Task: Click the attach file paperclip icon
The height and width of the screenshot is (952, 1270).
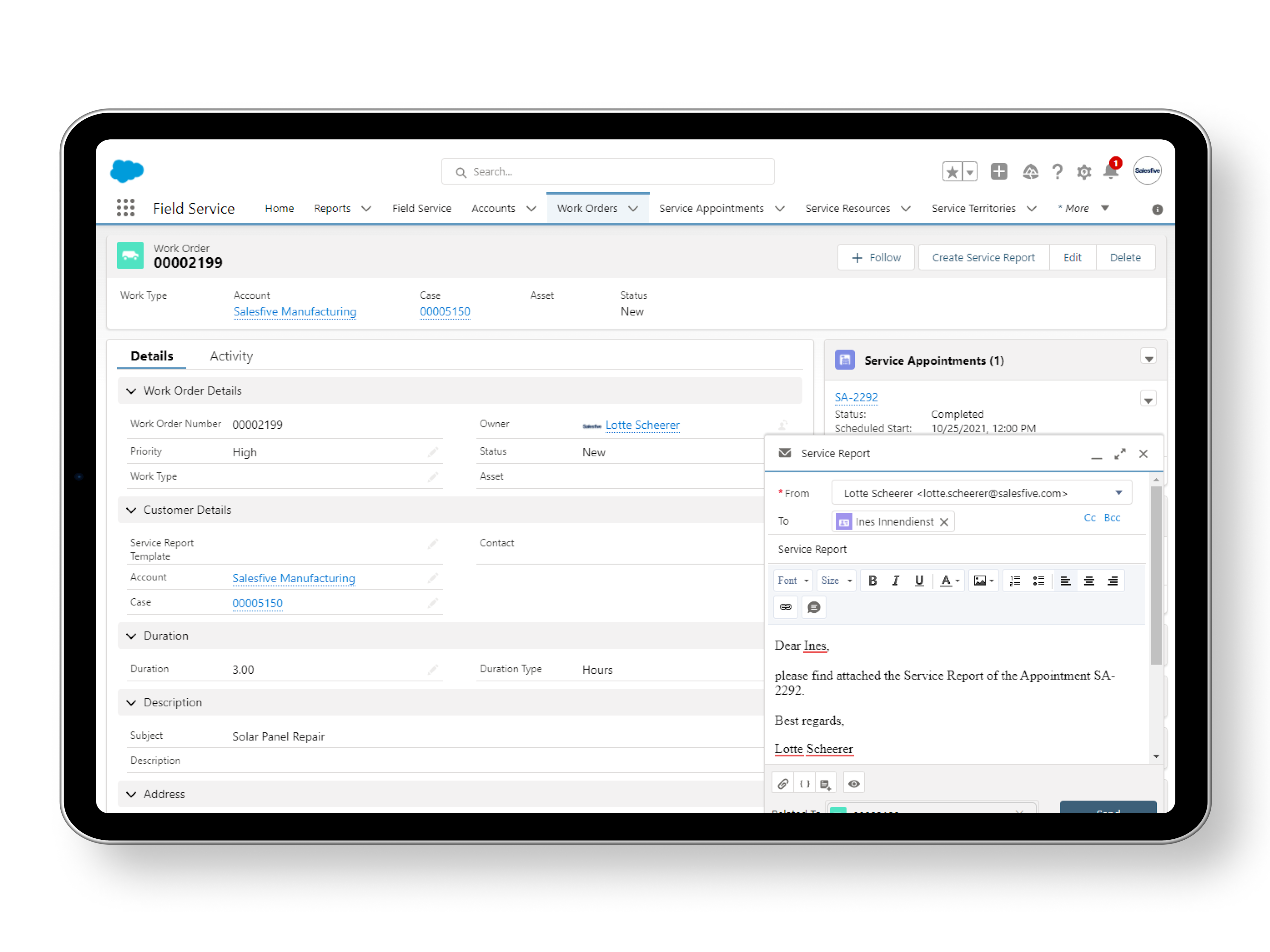Action: pos(783,783)
